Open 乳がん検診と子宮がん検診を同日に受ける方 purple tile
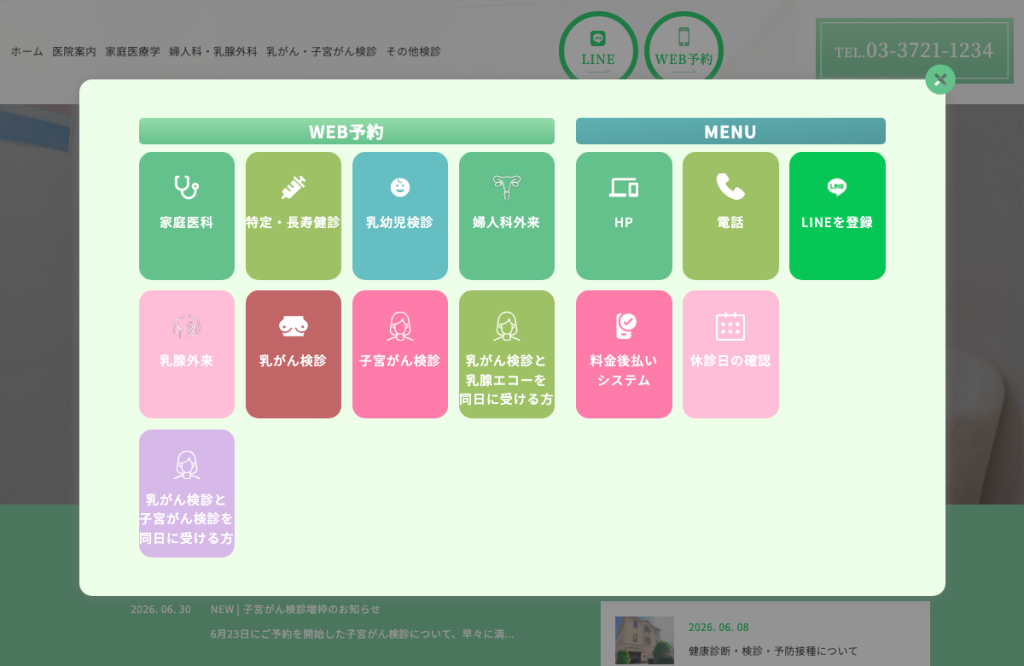The width and height of the screenshot is (1024, 666). click(187, 494)
